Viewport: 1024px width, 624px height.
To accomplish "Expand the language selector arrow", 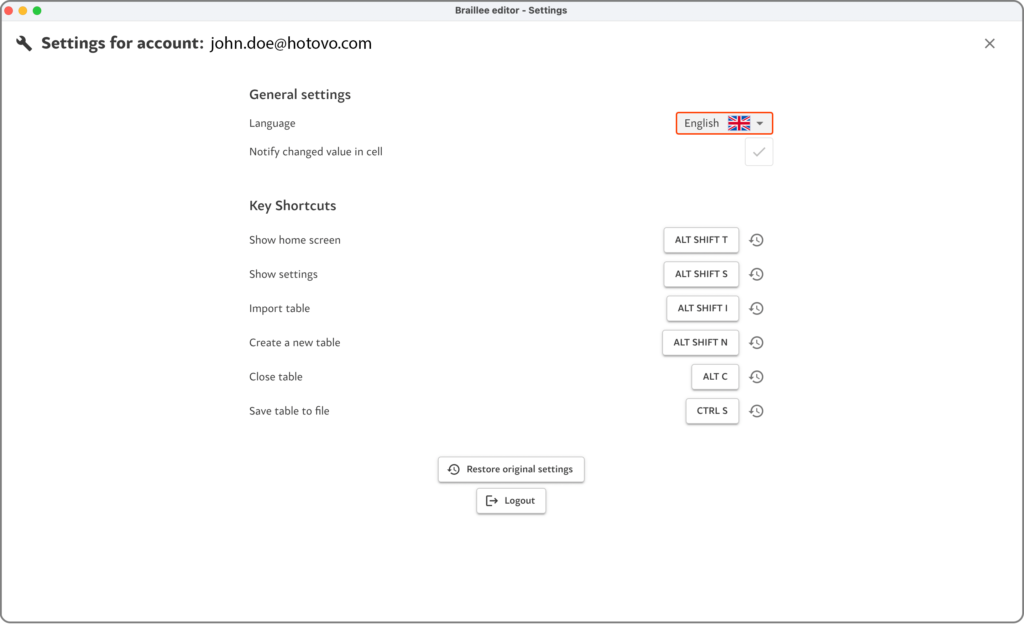I will [x=759, y=122].
